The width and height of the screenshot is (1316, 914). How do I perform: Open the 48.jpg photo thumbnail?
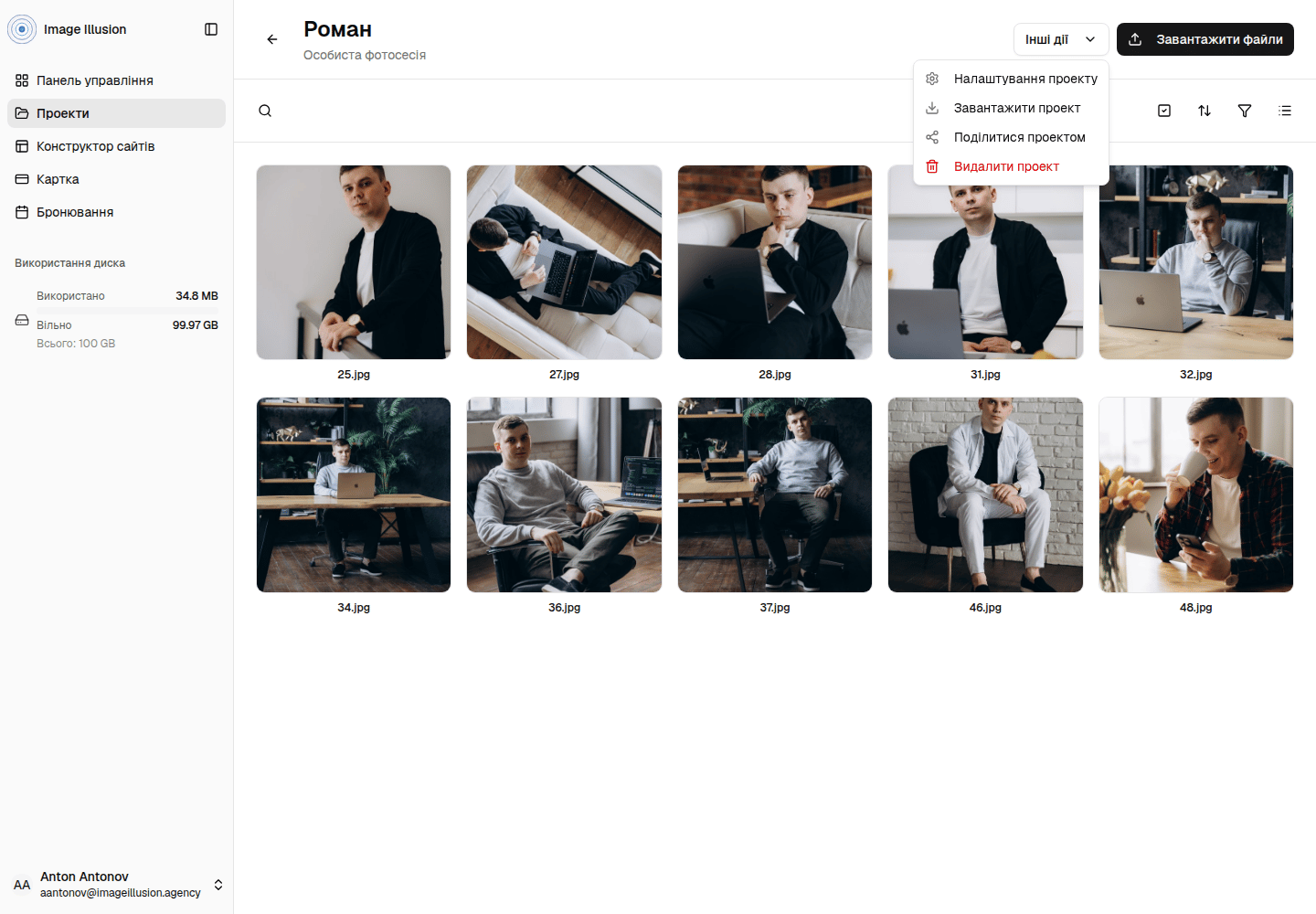1196,494
